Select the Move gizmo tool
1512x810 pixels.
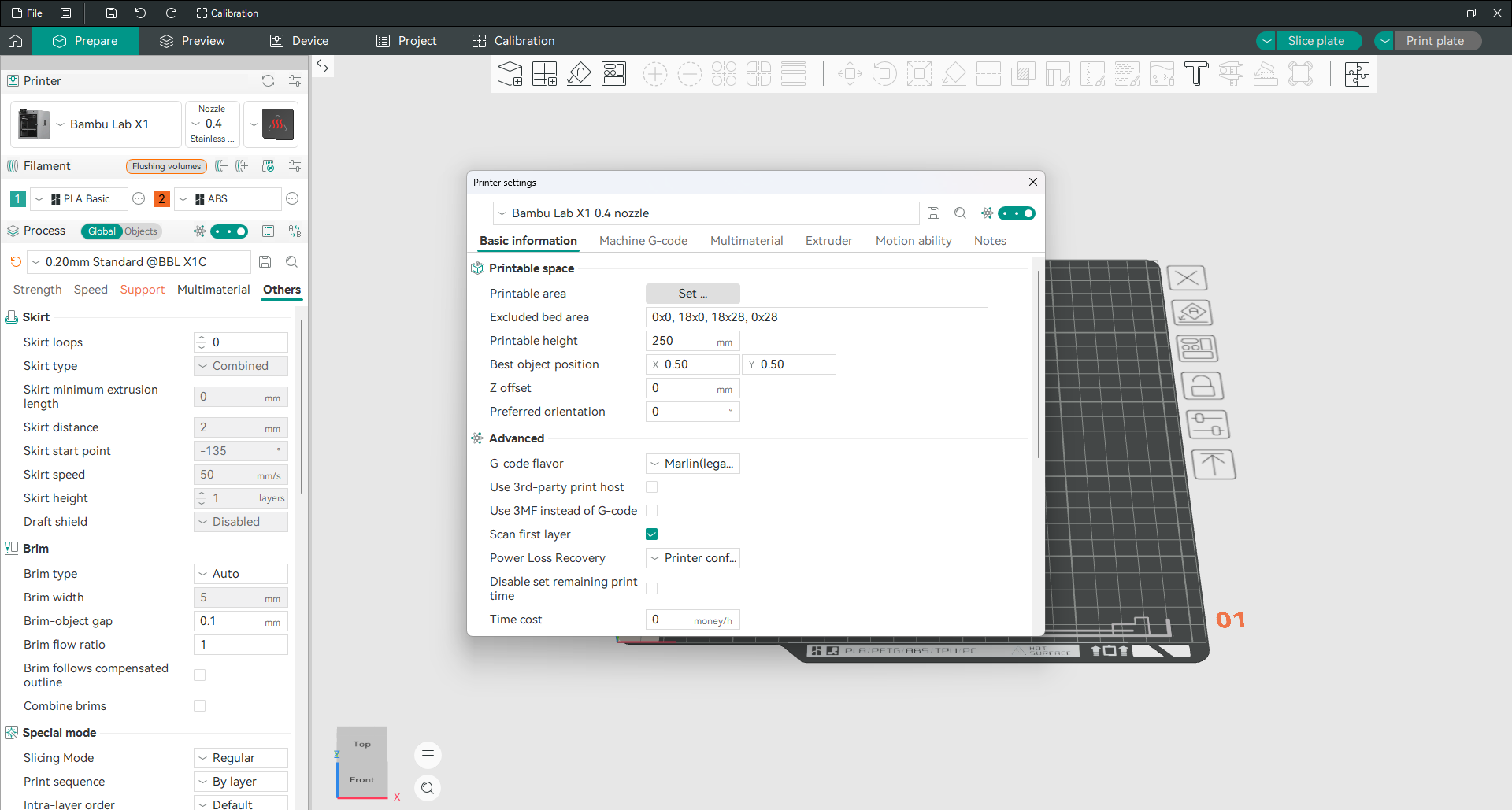coord(850,74)
